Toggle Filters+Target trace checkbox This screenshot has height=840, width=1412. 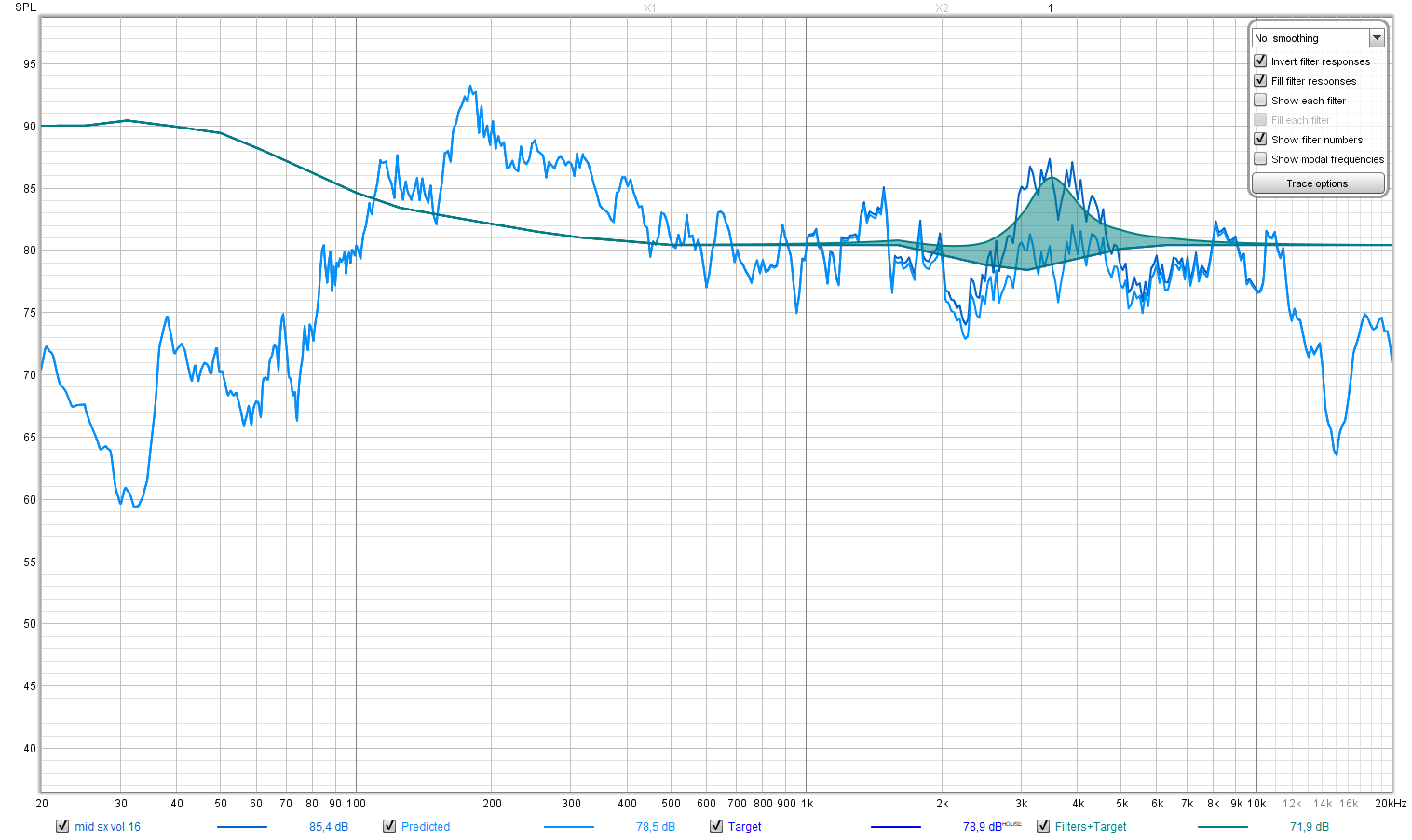click(x=1043, y=826)
